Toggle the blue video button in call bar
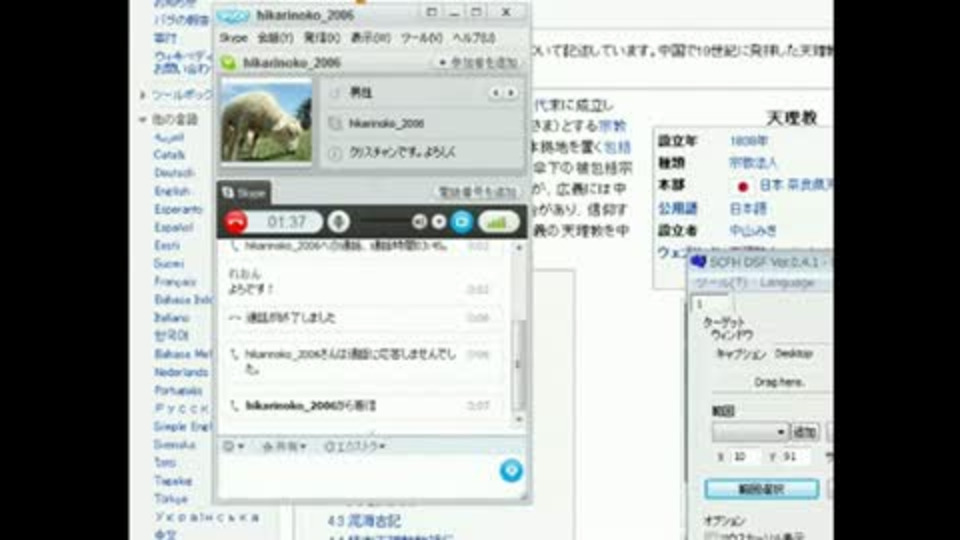 (462, 222)
